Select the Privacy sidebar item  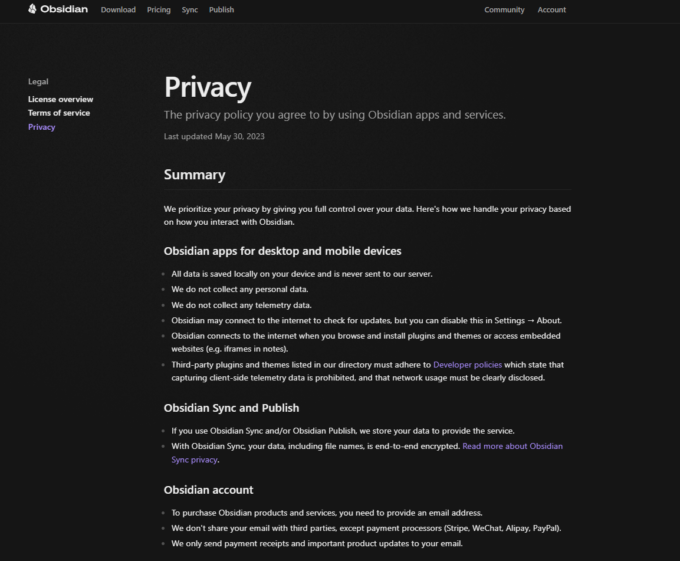pyautogui.click(x=42, y=127)
